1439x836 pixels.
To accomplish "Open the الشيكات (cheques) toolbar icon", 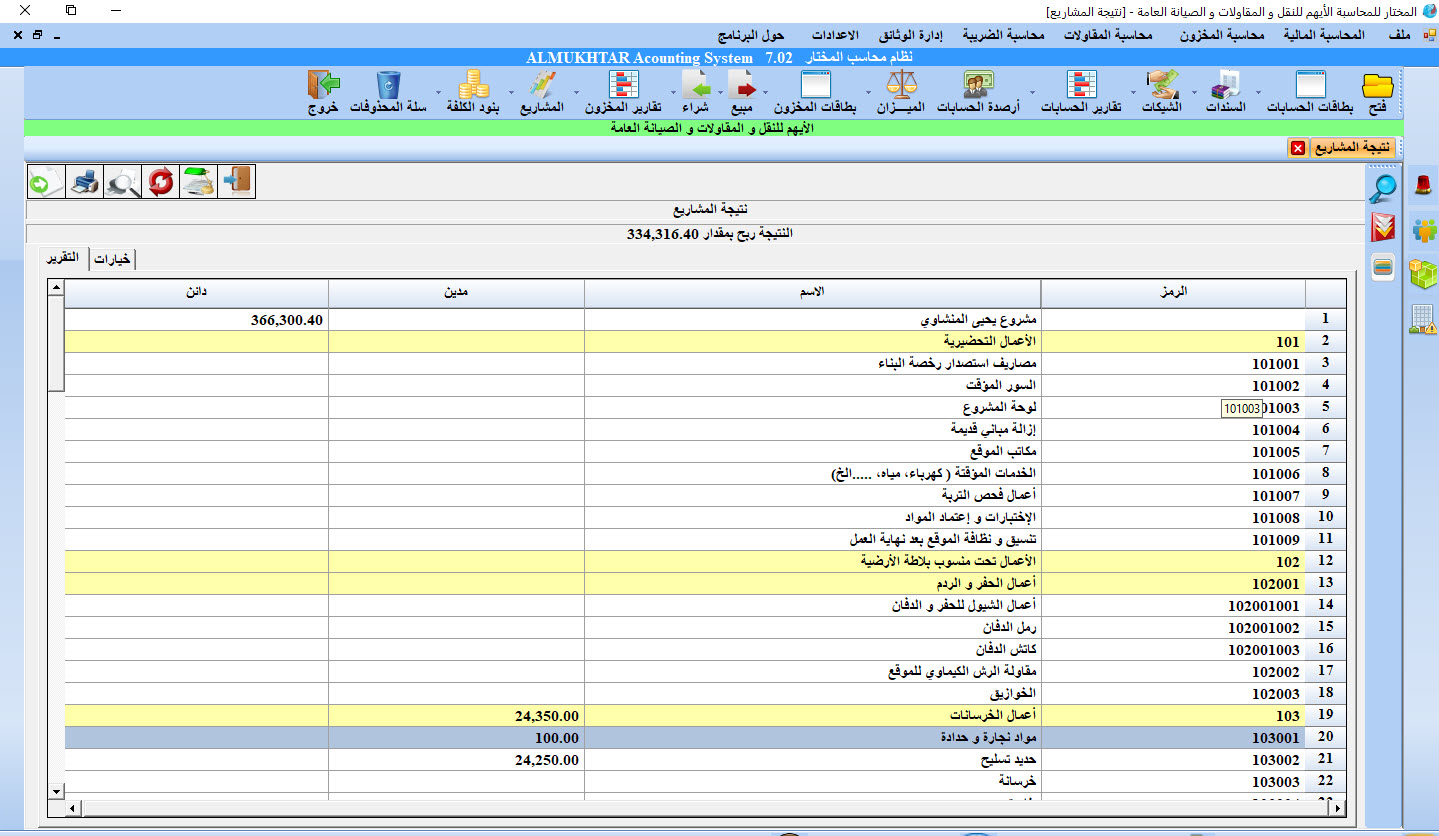I will (1162, 85).
